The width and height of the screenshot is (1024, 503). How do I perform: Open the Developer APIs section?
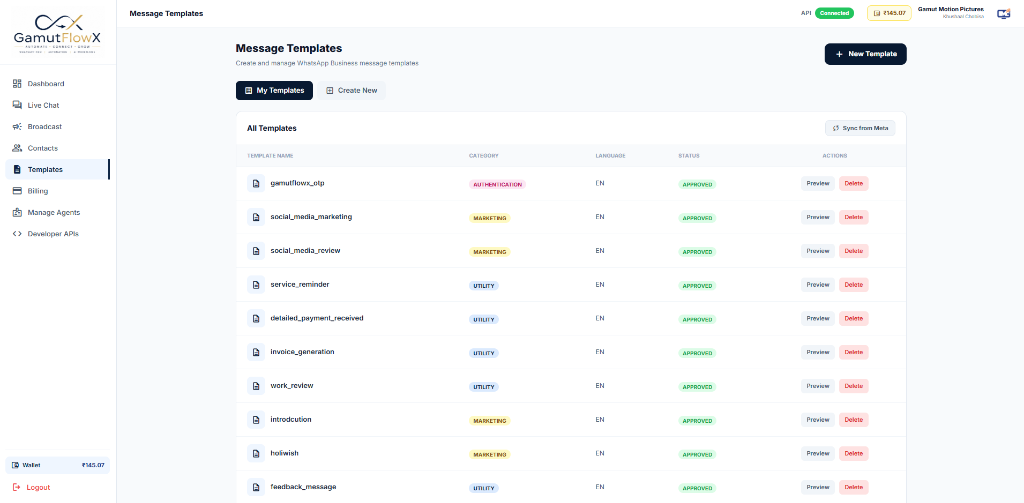[57, 234]
